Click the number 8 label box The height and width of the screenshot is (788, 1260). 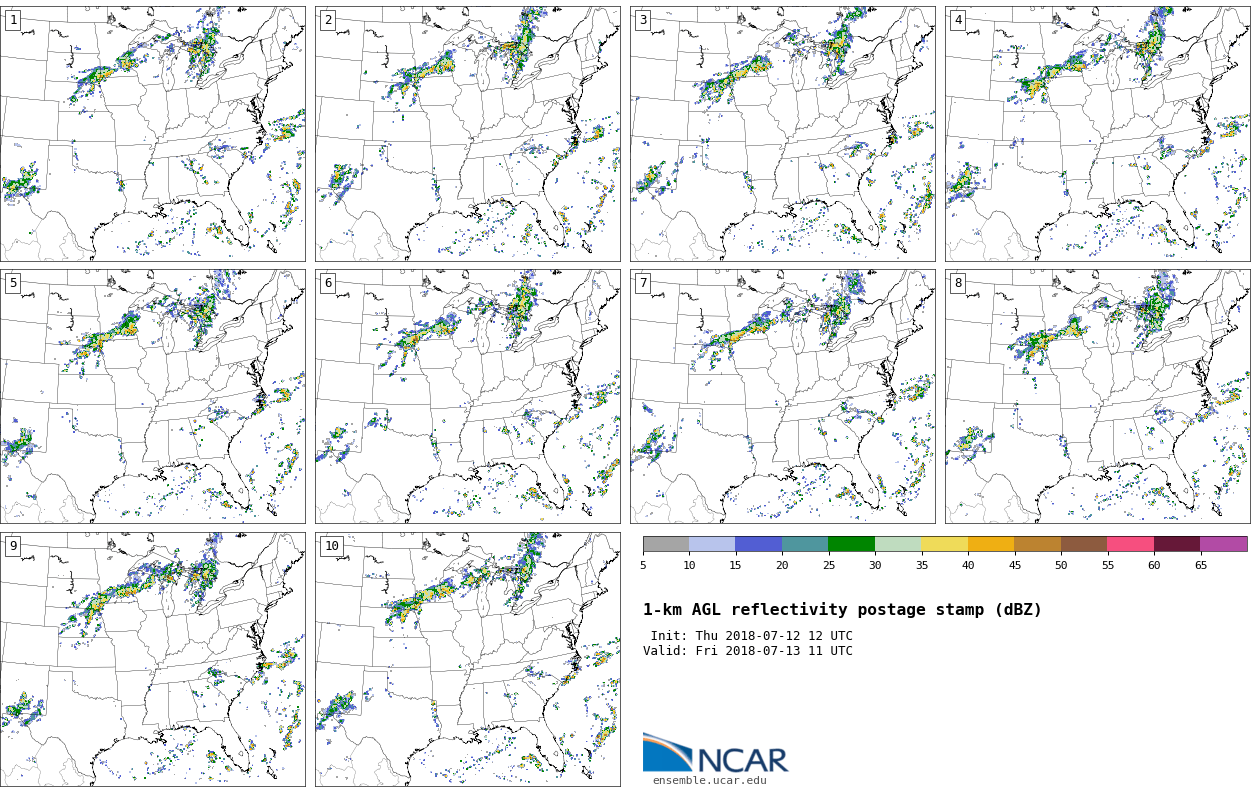pyautogui.click(x=957, y=283)
